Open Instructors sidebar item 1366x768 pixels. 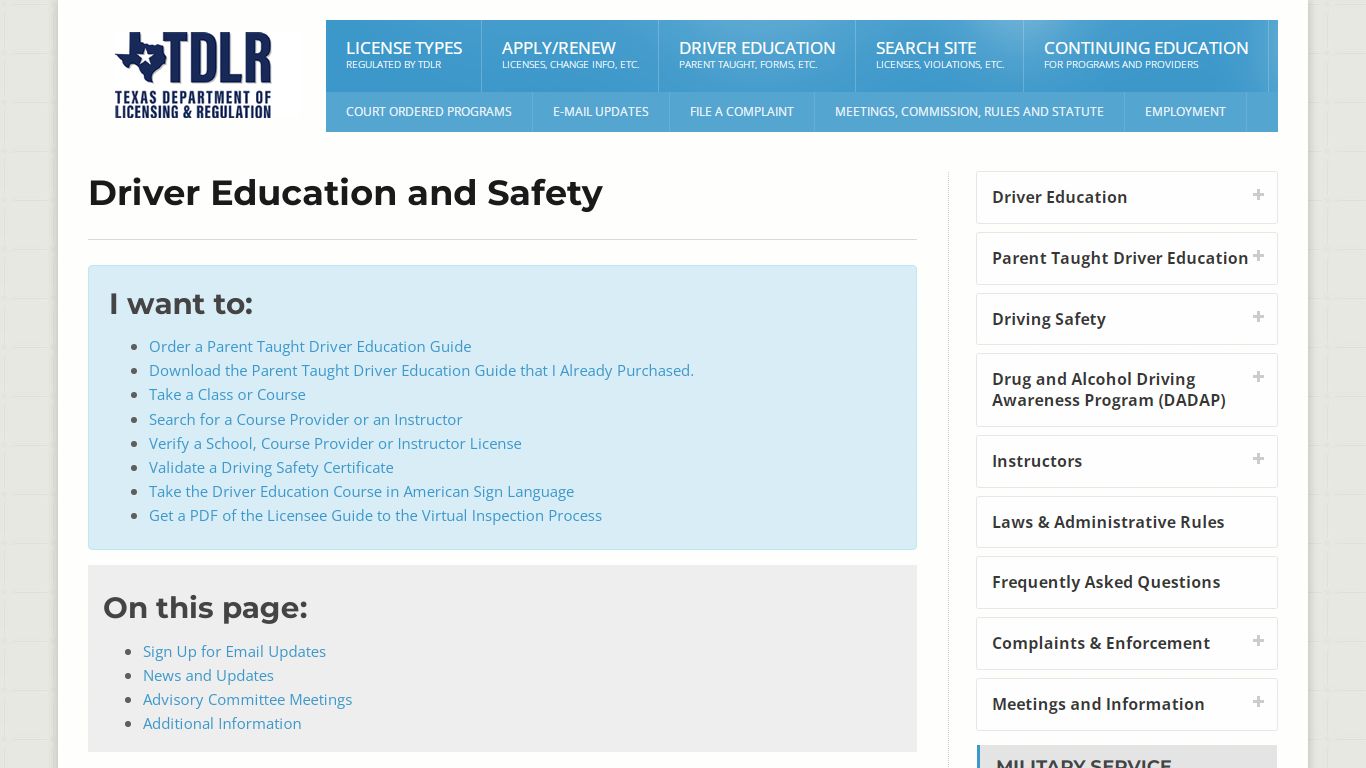[x=1127, y=461]
